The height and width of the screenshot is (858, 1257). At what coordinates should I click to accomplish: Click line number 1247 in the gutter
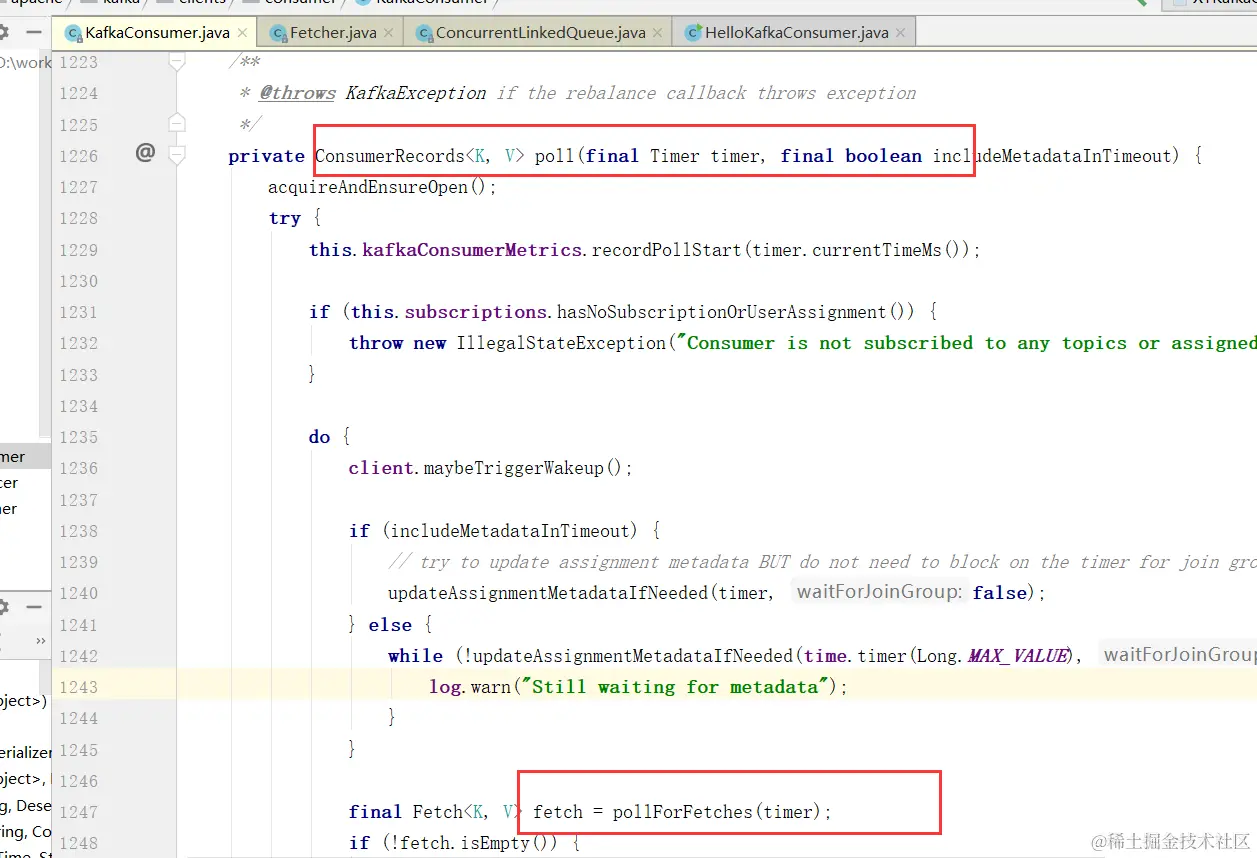[78, 812]
